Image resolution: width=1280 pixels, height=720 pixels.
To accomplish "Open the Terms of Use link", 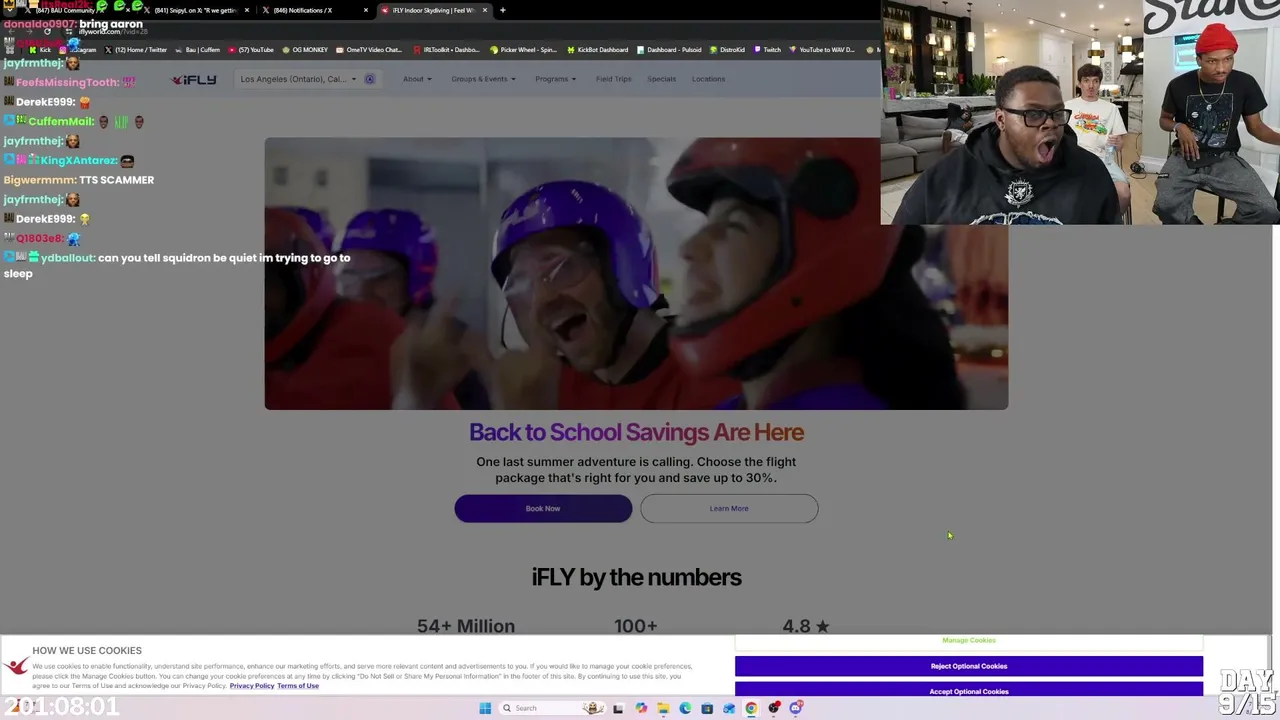I will tap(298, 686).
